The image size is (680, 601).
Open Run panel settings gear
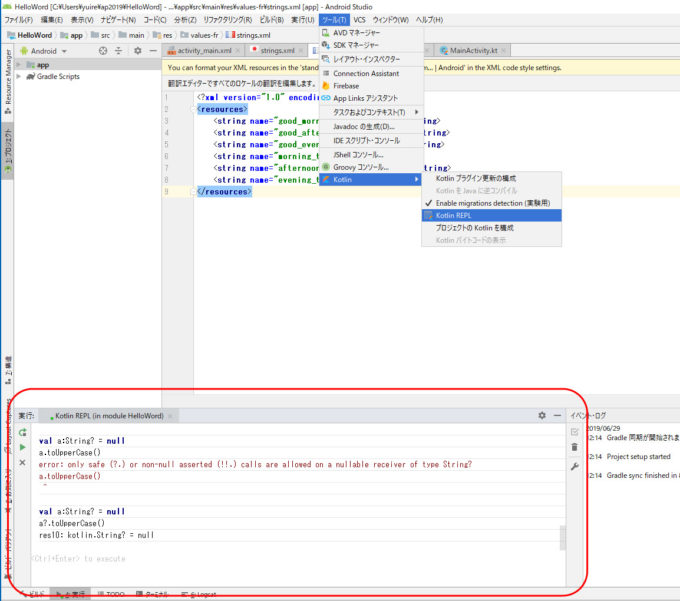pyautogui.click(x=542, y=415)
